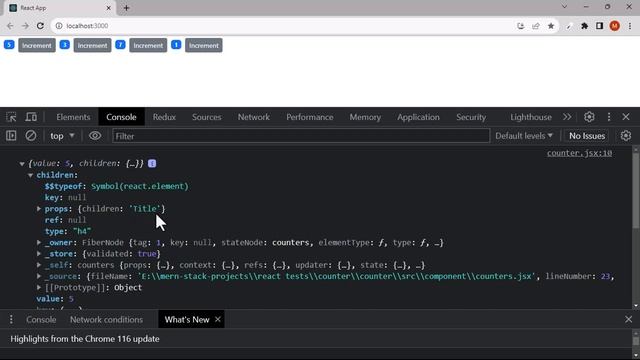This screenshot has height=360, width=640.
Task: Open the Chrome three-dot menu
Action: click(630, 26)
